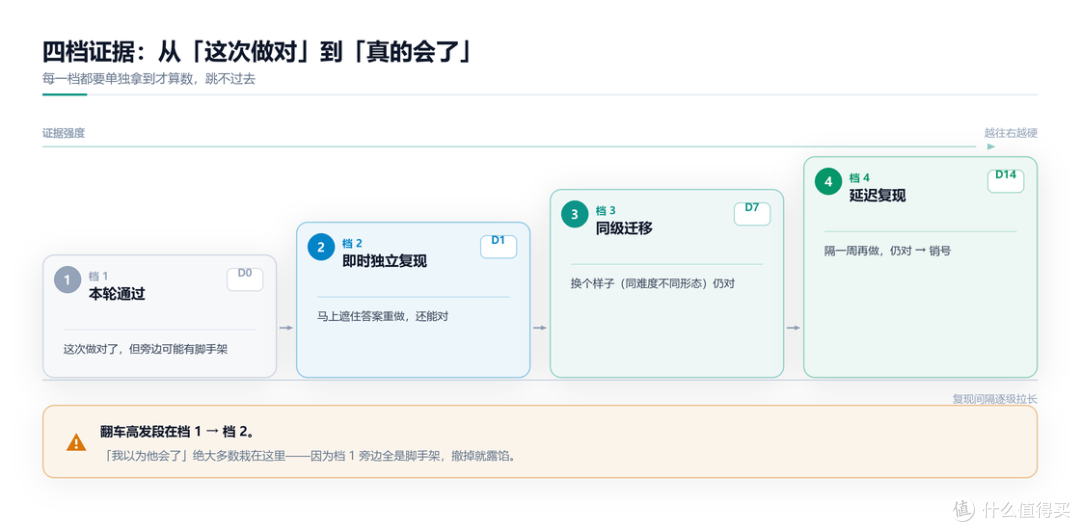
Task: Click the arrowhead ending the 证据强度 axis
Action: tap(991, 147)
